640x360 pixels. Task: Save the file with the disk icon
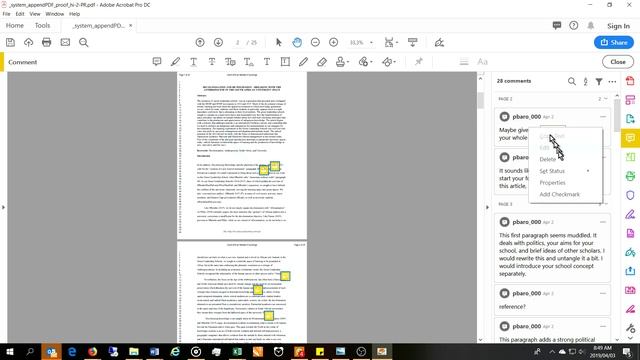tap(10, 42)
